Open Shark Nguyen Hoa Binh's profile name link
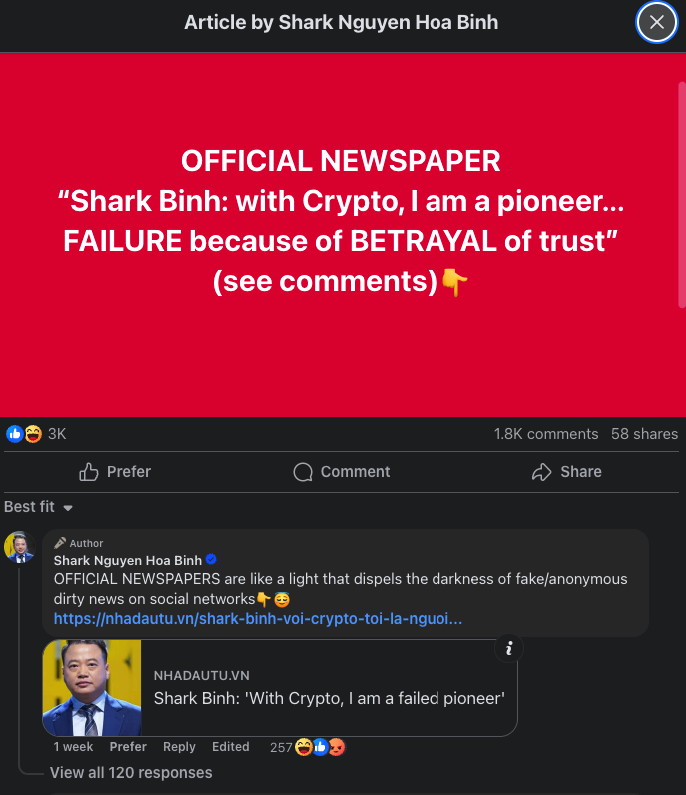 click(128, 560)
